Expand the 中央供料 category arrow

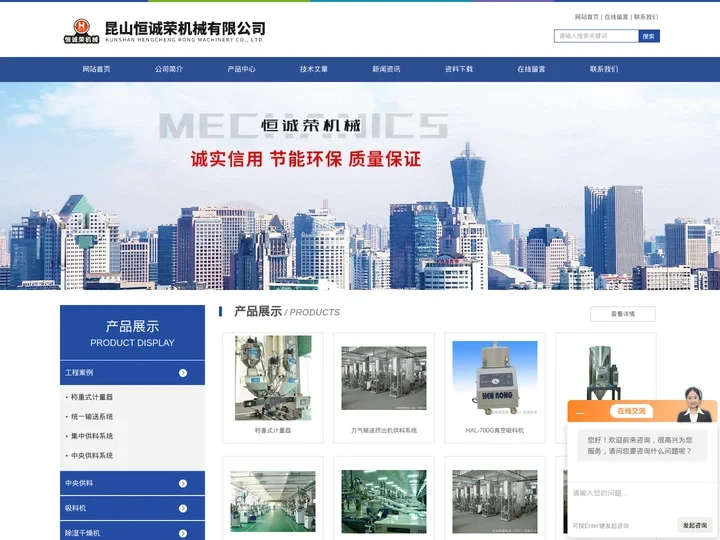point(183,484)
